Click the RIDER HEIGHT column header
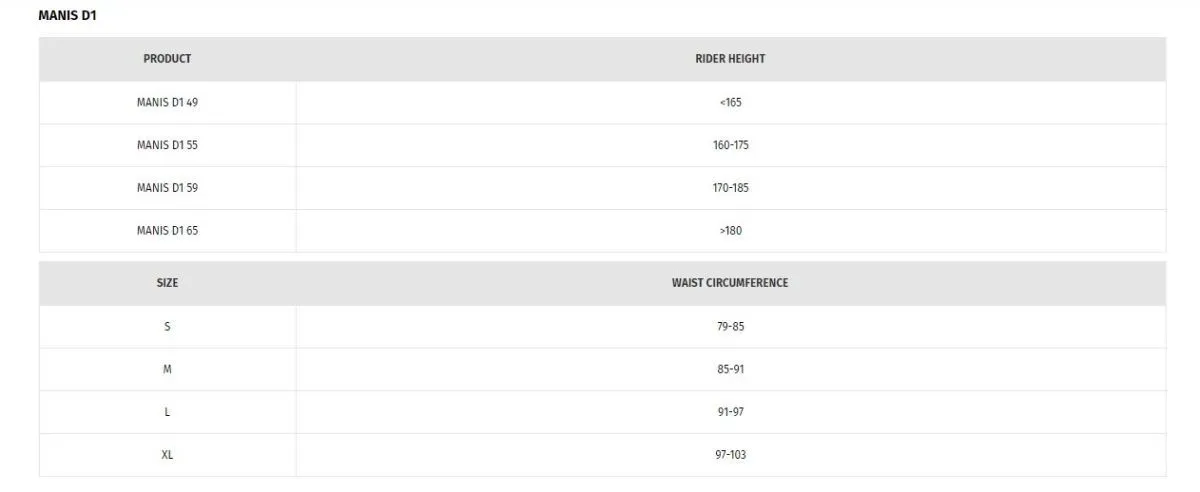Viewport: 1200px width, 492px height. pos(730,59)
